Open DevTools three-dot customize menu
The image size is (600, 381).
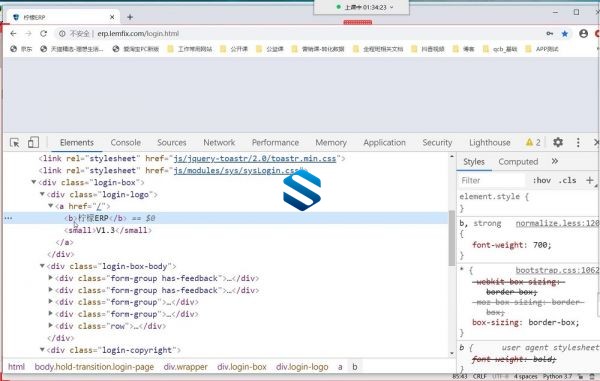(578, 142)
